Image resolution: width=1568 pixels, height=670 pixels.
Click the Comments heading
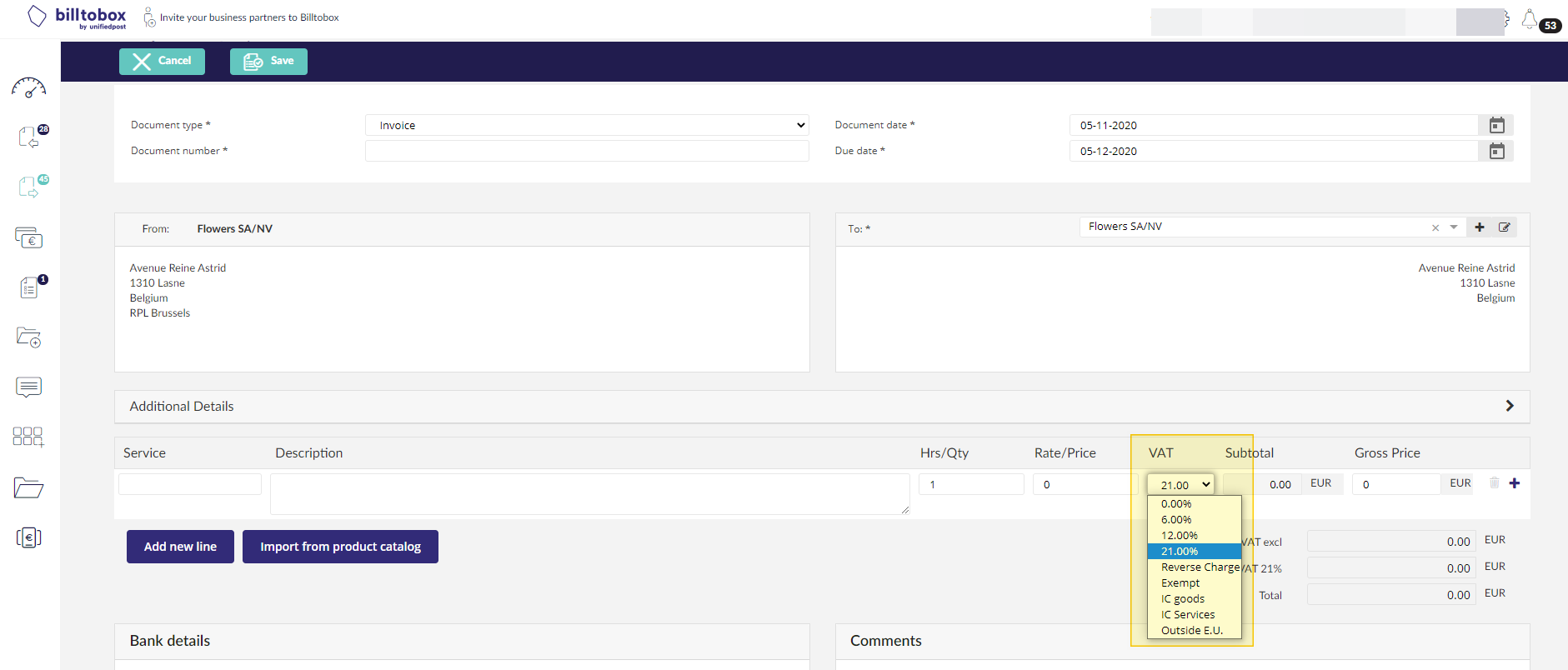coord(886,641)
